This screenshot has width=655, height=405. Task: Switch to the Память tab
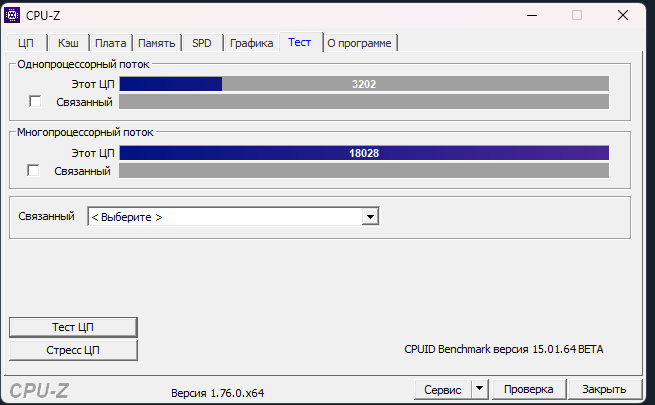[157, 43]
